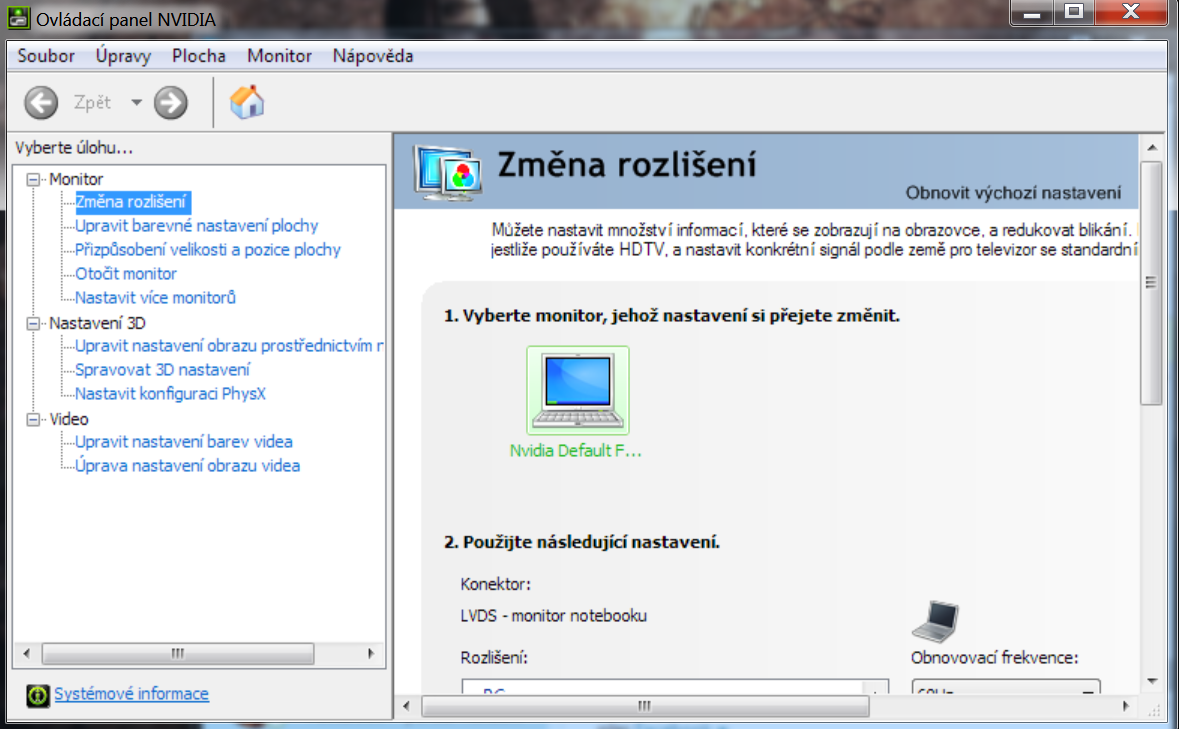Open Upravit barevné nastavení plochy
Image resolution: width=1179 pixels, height=729 pixels.
[196, 225]
